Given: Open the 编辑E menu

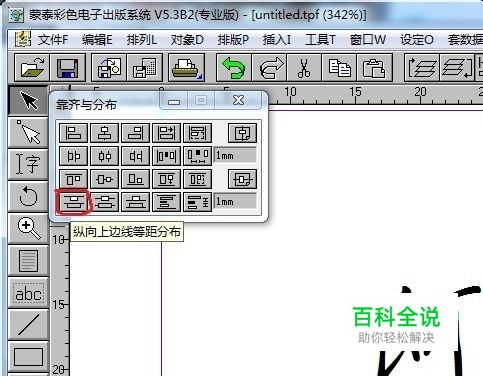Looking at the screenshot, I should [x=97, y=40].
